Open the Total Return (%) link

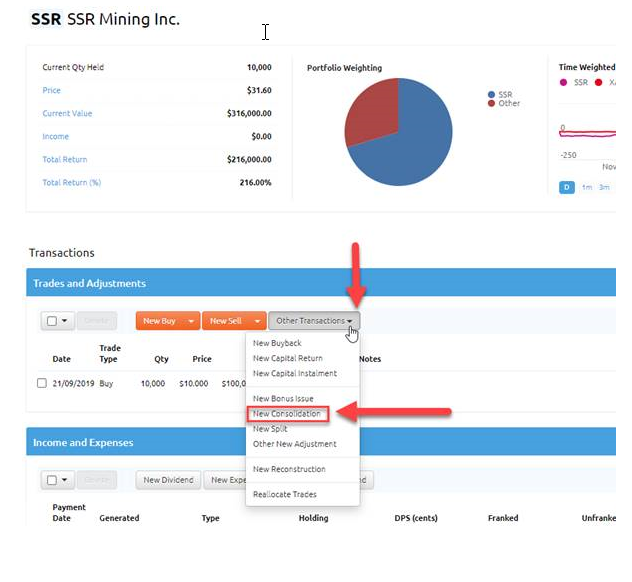coord(72,183)
